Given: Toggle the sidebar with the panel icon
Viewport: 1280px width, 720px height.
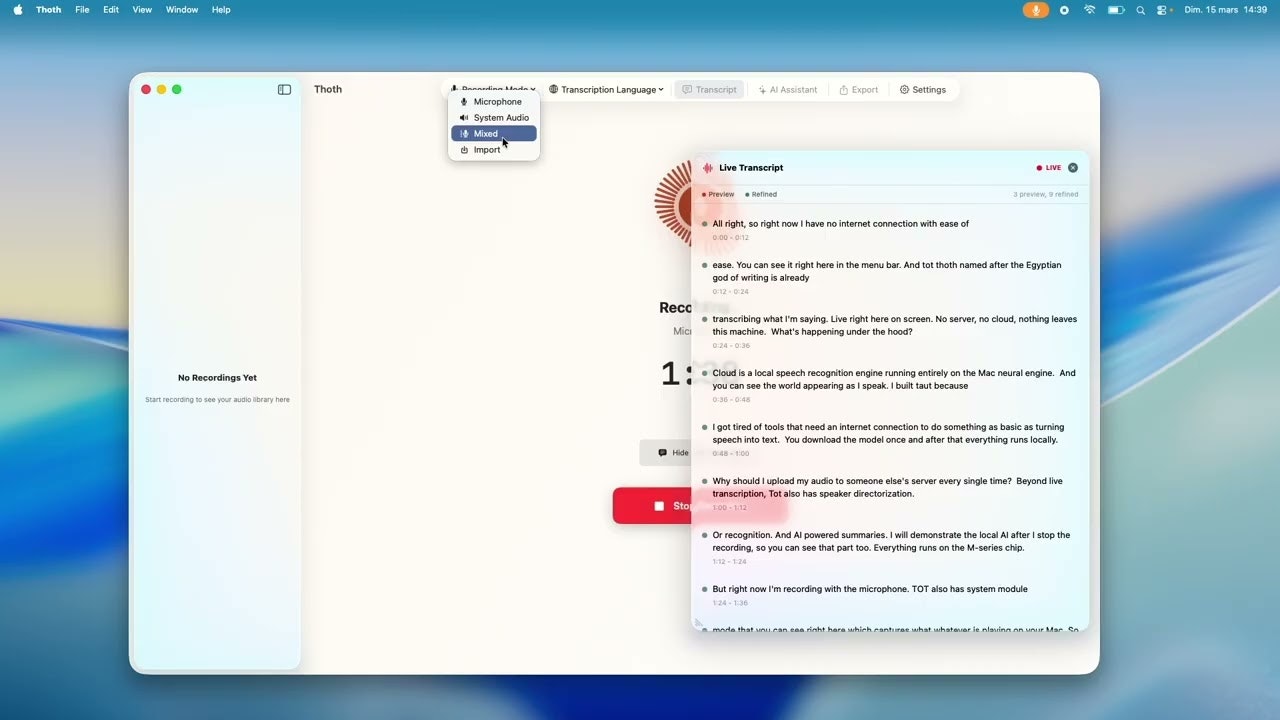Looking at the screenshot, I should pos(284,89).
